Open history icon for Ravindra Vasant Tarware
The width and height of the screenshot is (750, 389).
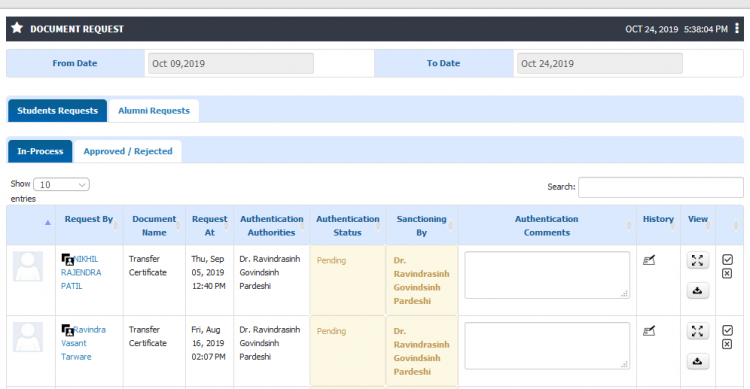click(x=649, y=331)
